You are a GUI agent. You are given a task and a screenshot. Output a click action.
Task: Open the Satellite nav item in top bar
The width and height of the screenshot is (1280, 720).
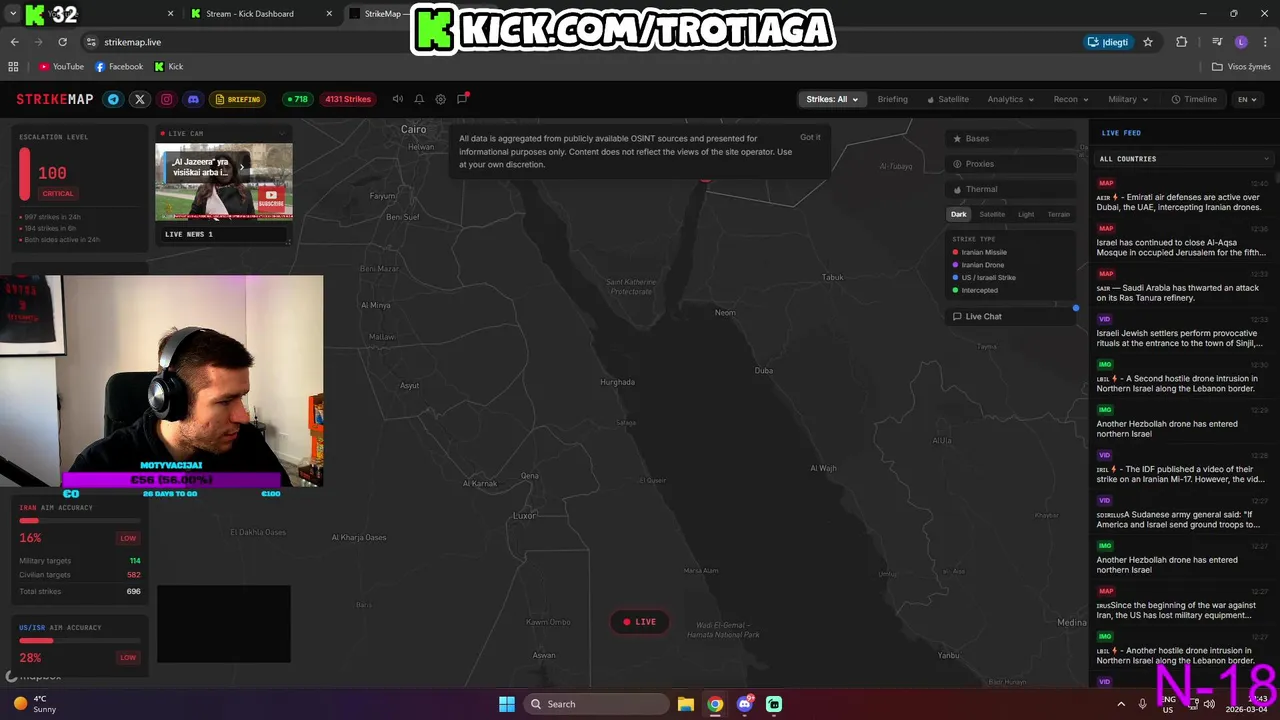coord(947,99)
